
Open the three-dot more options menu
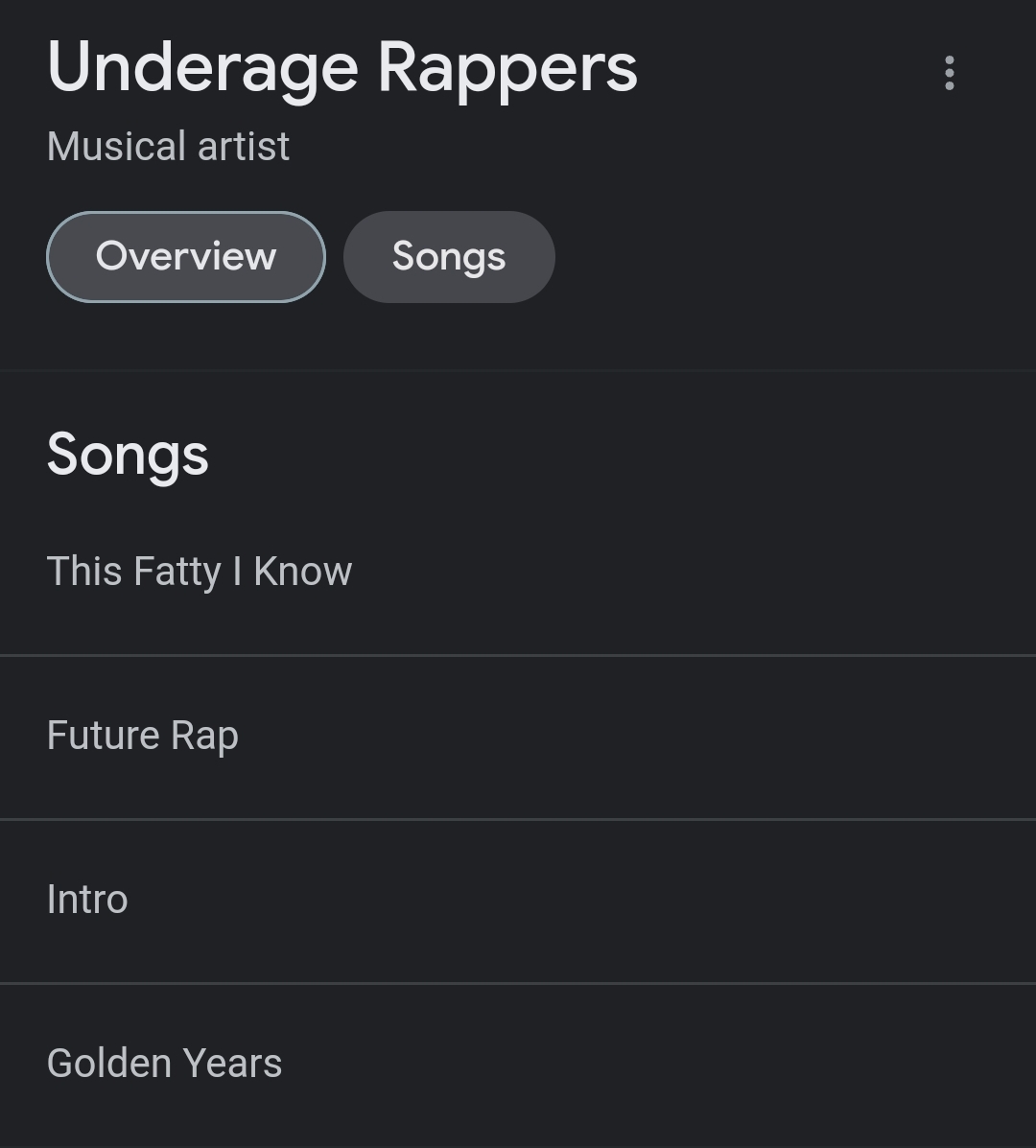[x=949, y=73]
